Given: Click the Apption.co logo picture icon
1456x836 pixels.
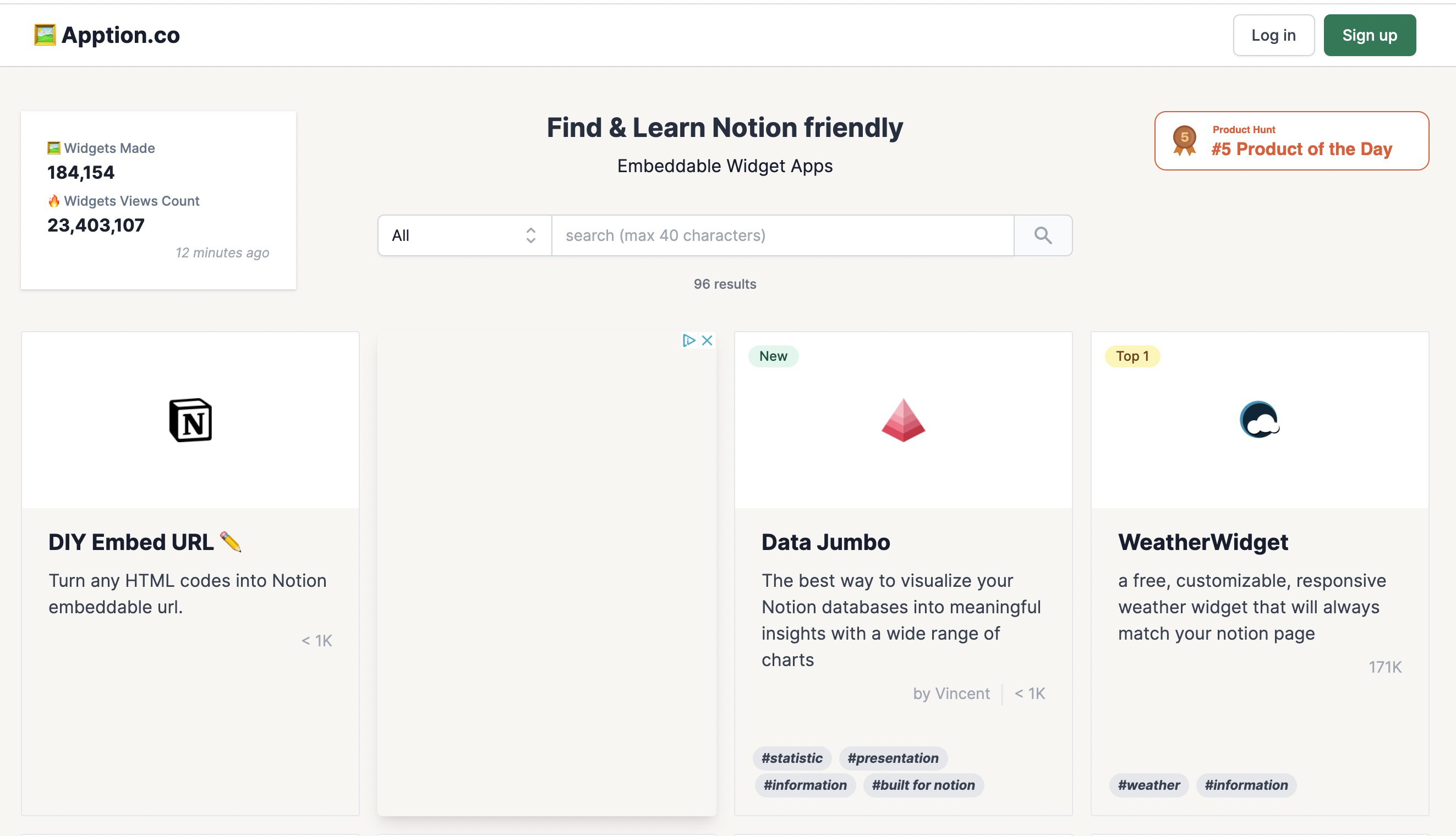Looking at the screenshot, I should tap(45, 35).
